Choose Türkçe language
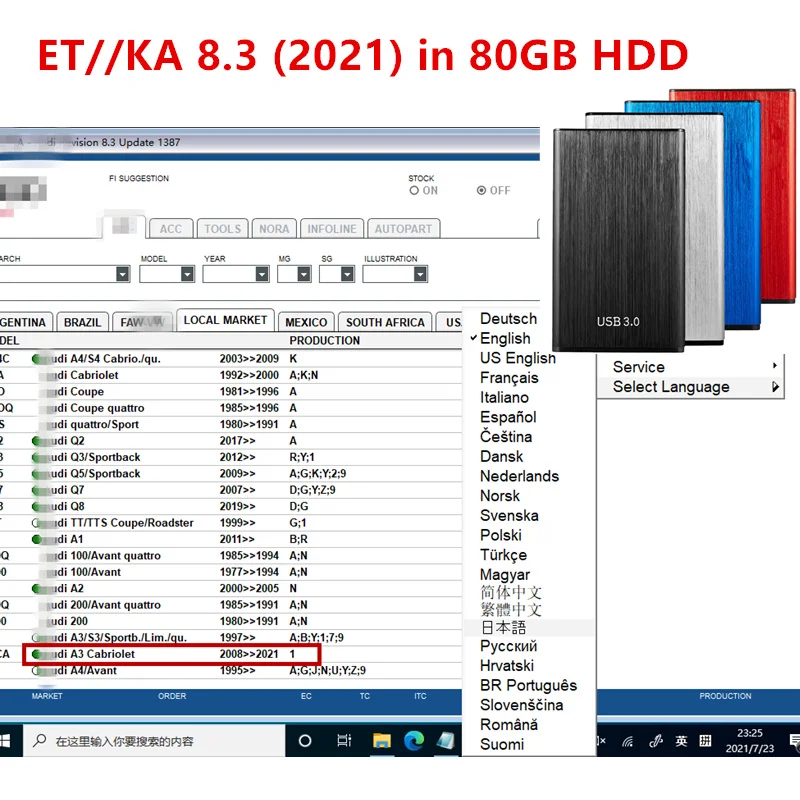 click(504, 555)
